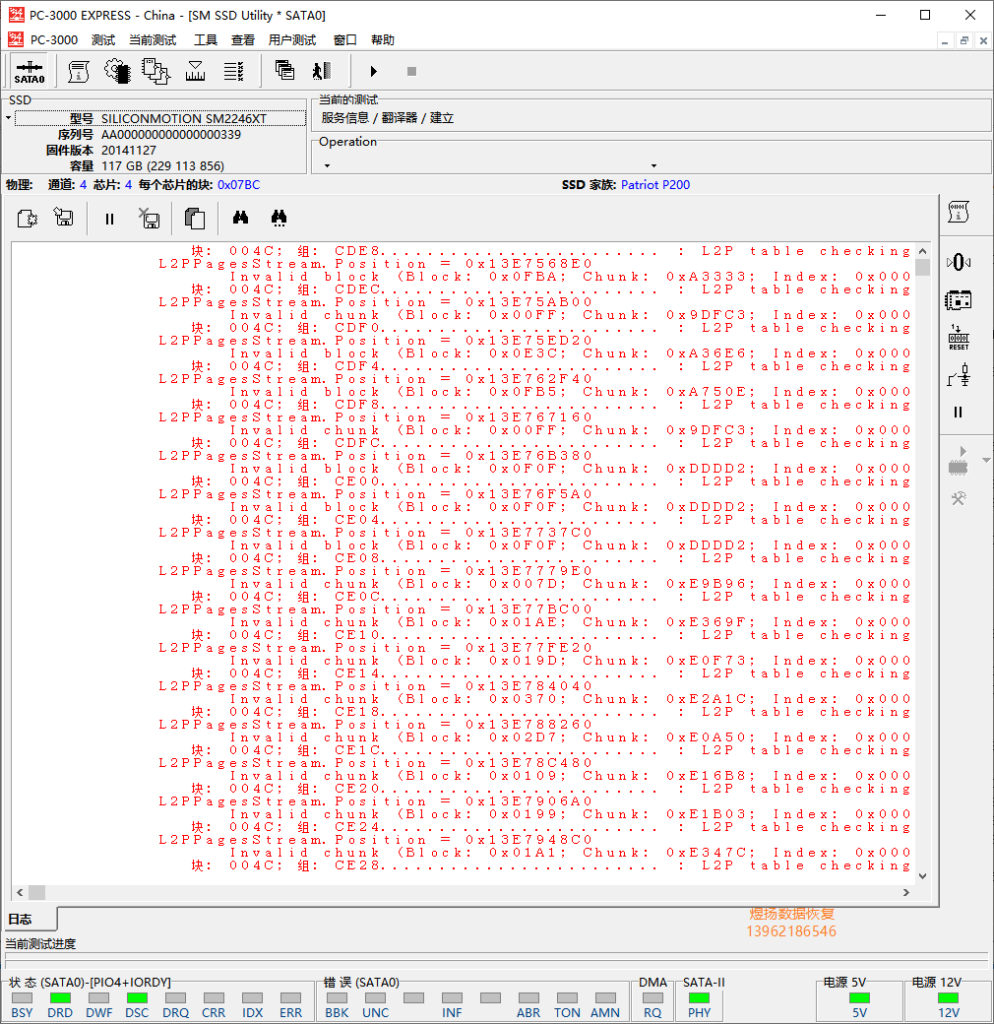
Task: Search log with binoculars icon
Action: [x=240, y=217]
